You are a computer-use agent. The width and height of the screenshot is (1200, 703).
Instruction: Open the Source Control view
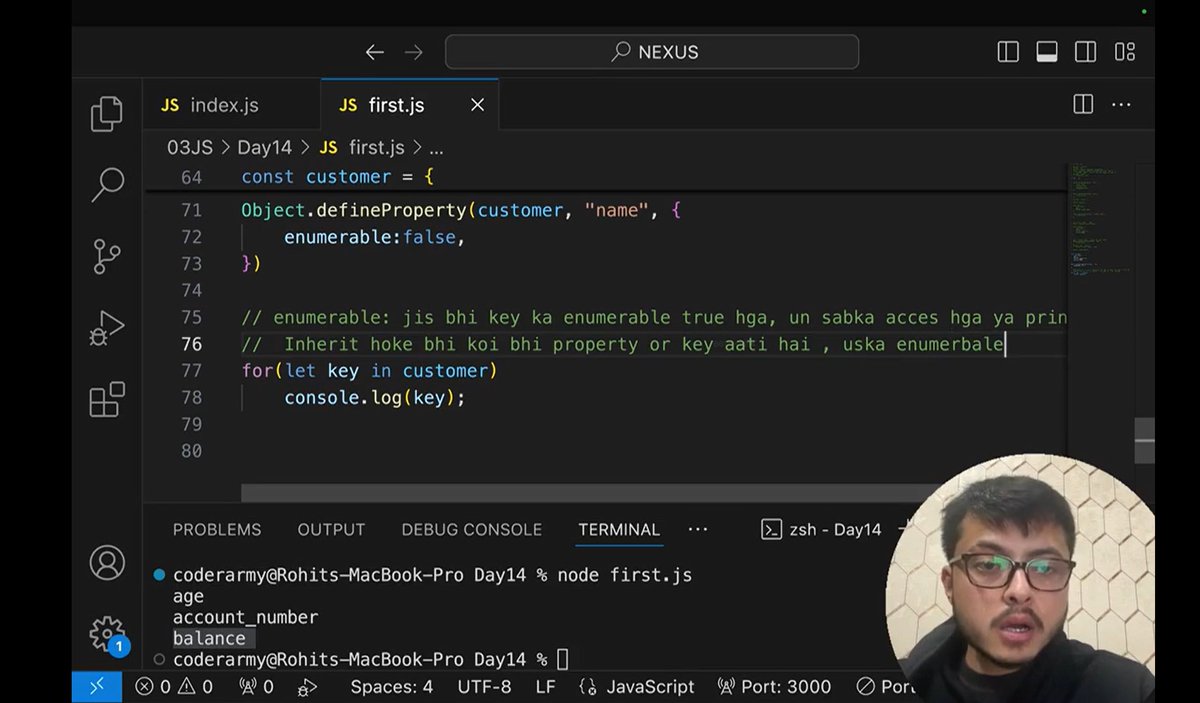click(107, 256)
